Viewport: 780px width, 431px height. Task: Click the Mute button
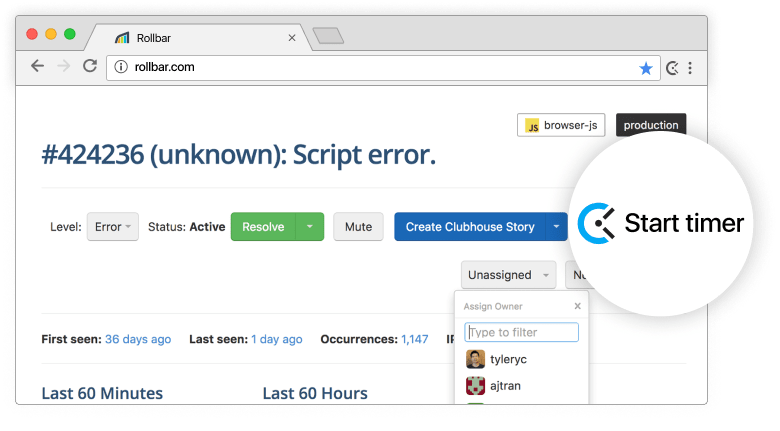[358, 227]
